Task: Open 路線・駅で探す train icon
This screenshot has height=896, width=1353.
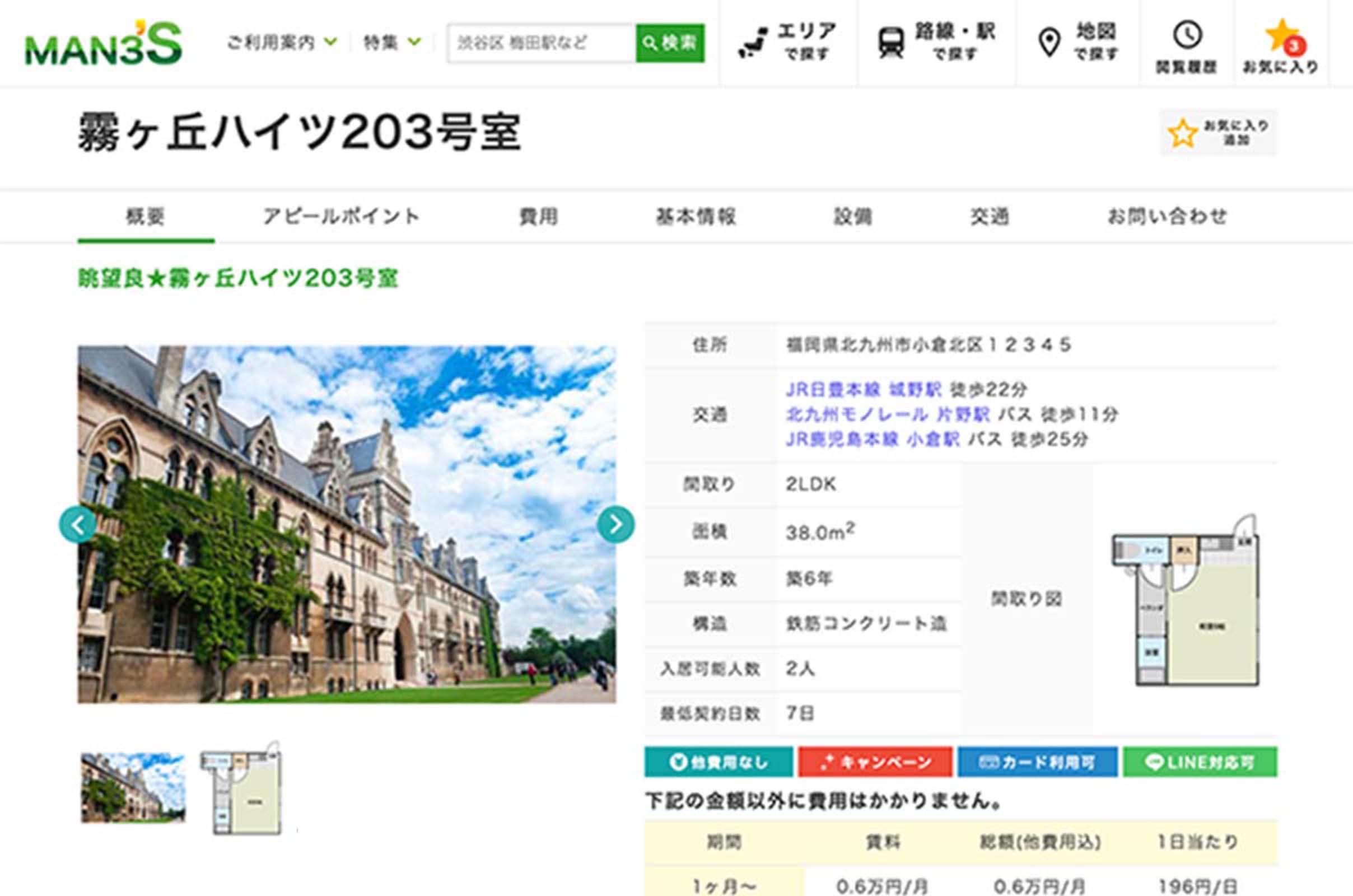Action: (x=937, y=43)
